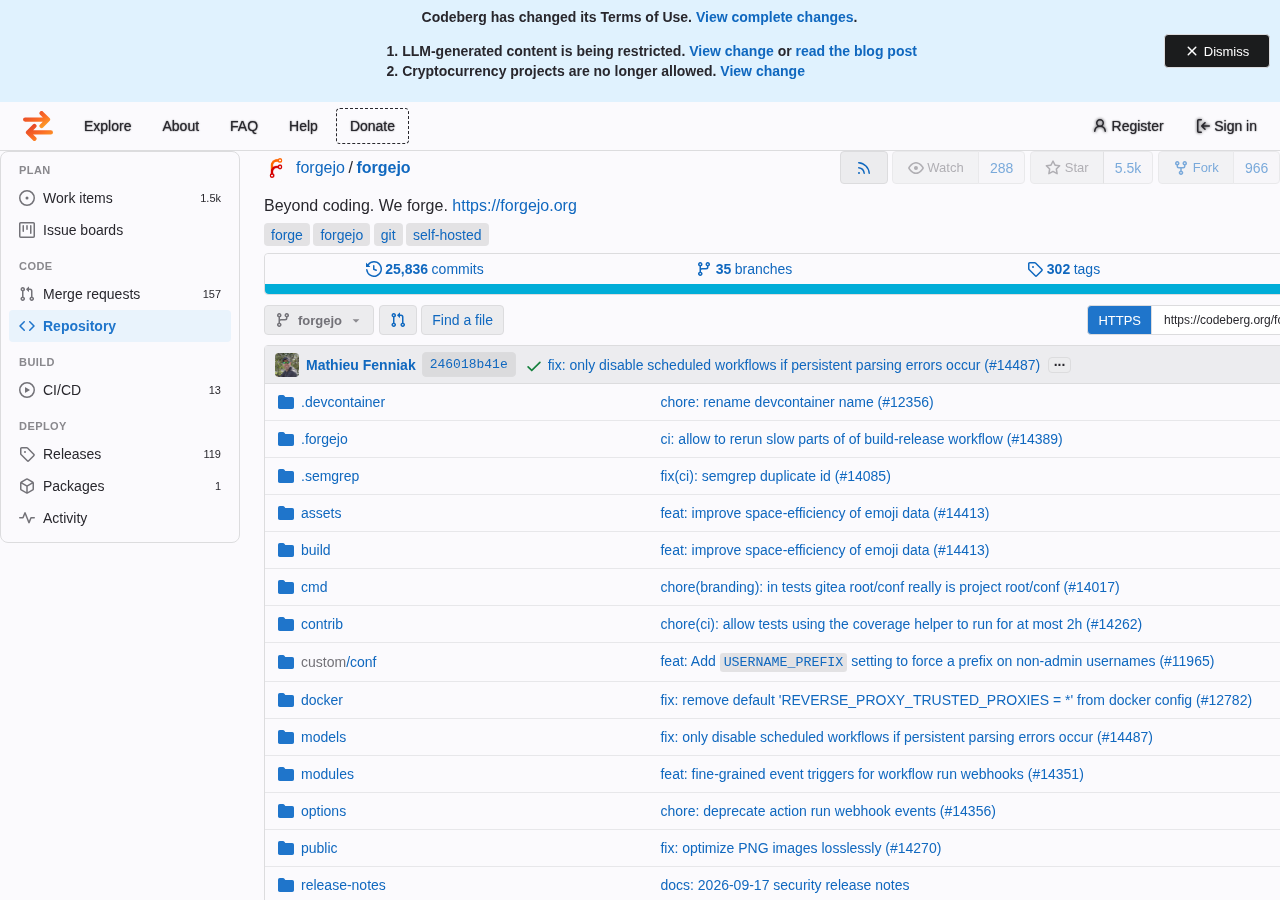Open the Help nav item
The image size is (1280, 900).
303,126
